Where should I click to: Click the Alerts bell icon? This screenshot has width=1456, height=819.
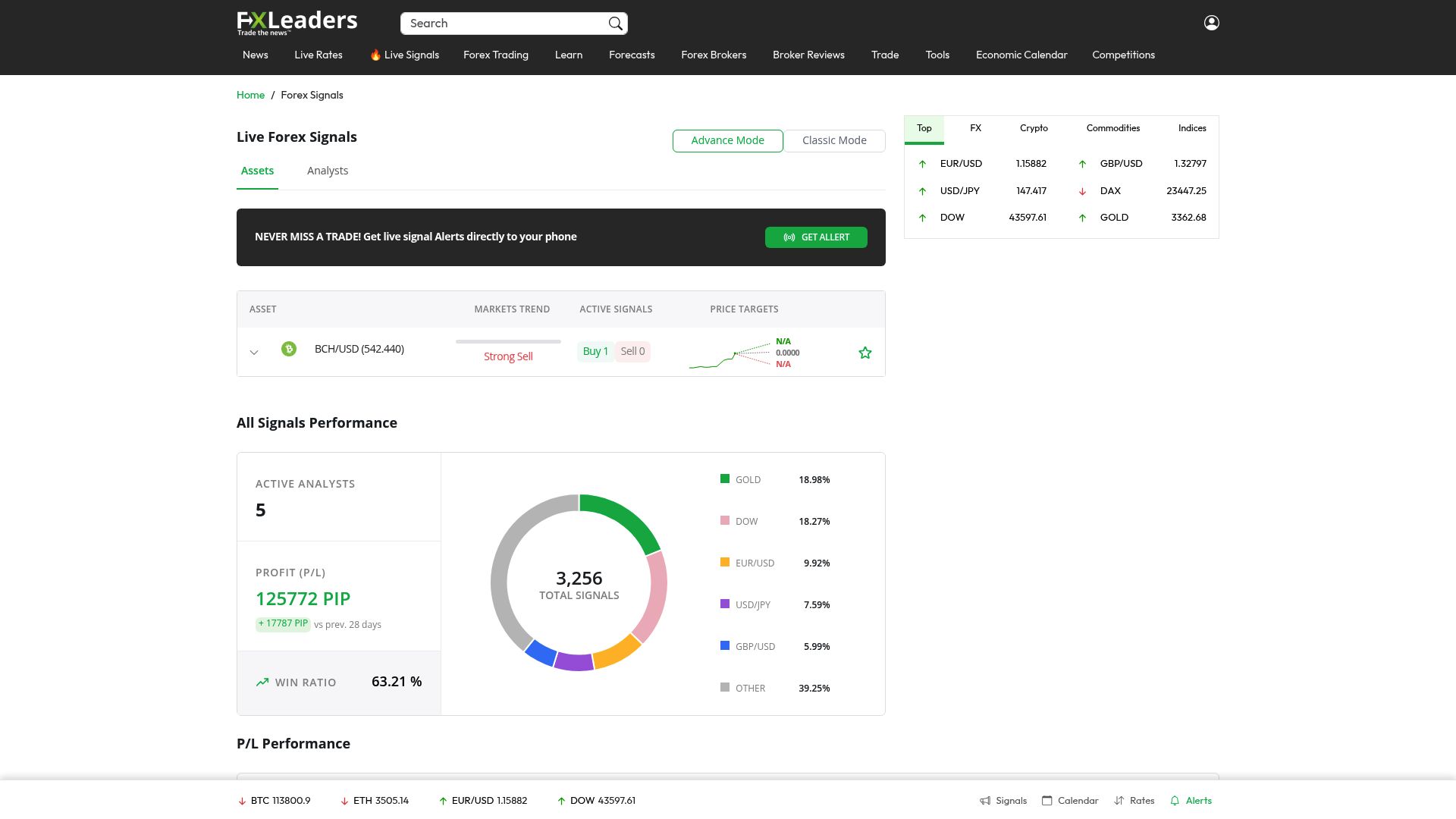[x=1175, y=801]
